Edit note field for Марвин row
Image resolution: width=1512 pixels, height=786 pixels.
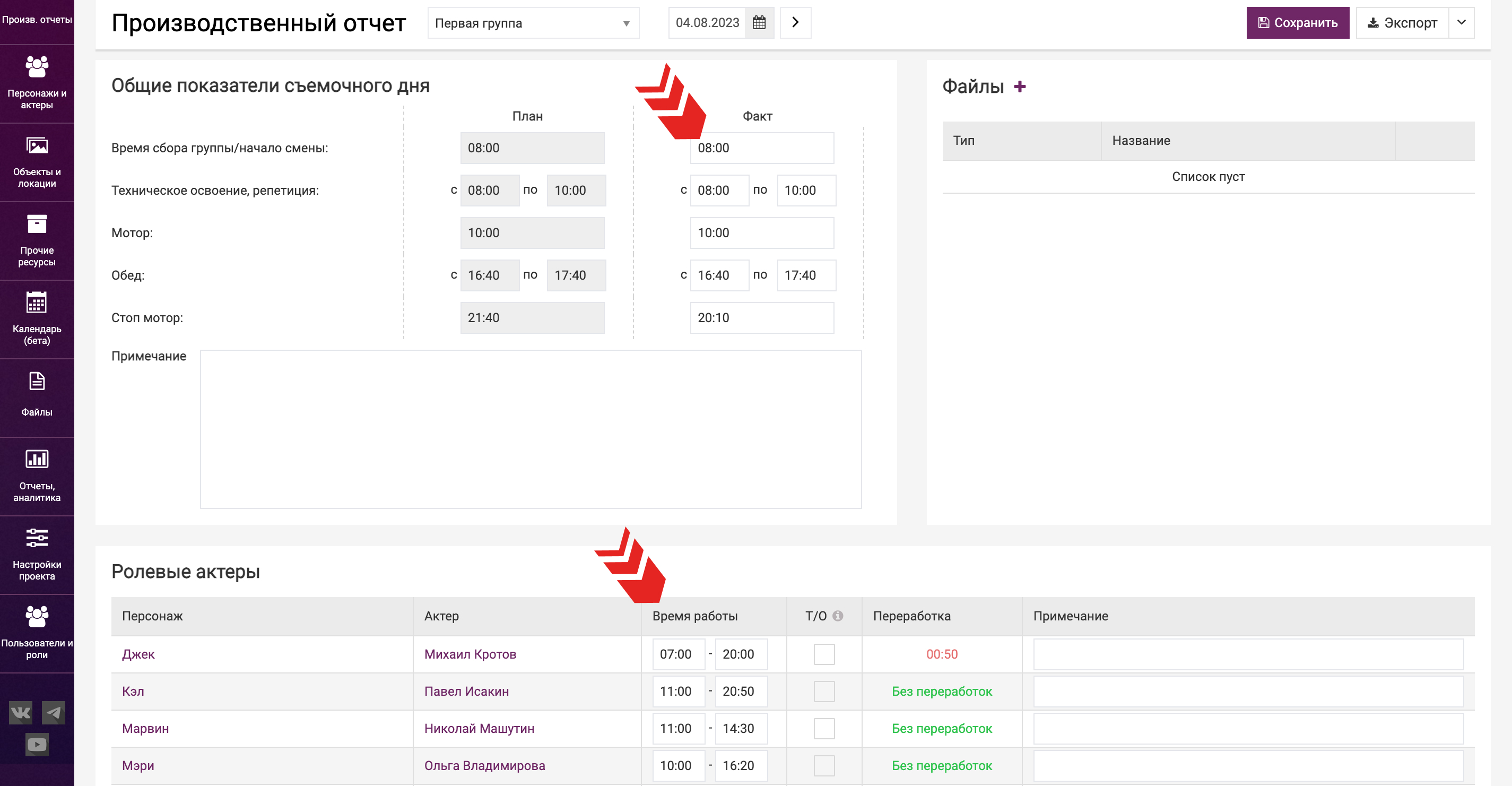coord(1248,729)
